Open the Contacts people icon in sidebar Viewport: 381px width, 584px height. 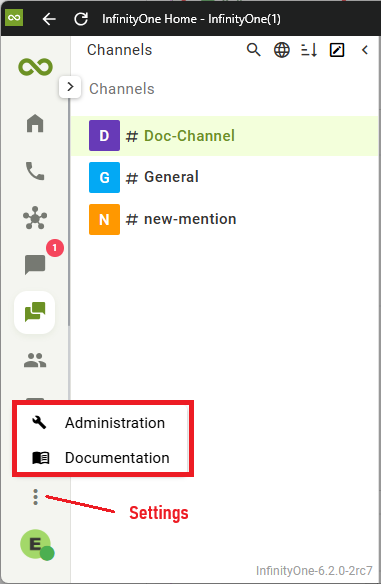[35, 360]
